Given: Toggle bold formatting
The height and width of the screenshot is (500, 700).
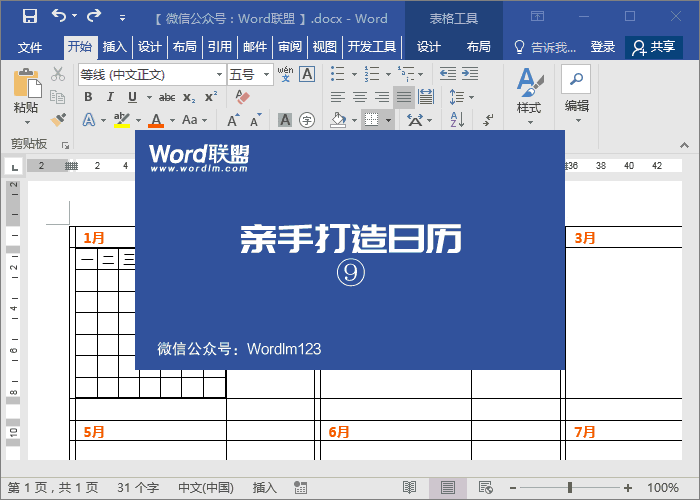Looking at the screenshot, I should point(88,97).
